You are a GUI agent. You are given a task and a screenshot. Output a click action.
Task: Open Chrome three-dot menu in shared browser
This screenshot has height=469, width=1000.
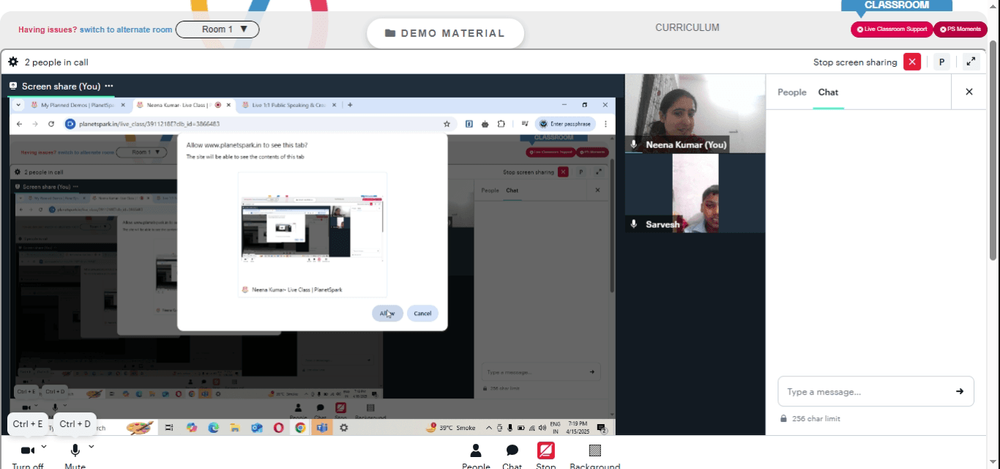coord(606,124)
